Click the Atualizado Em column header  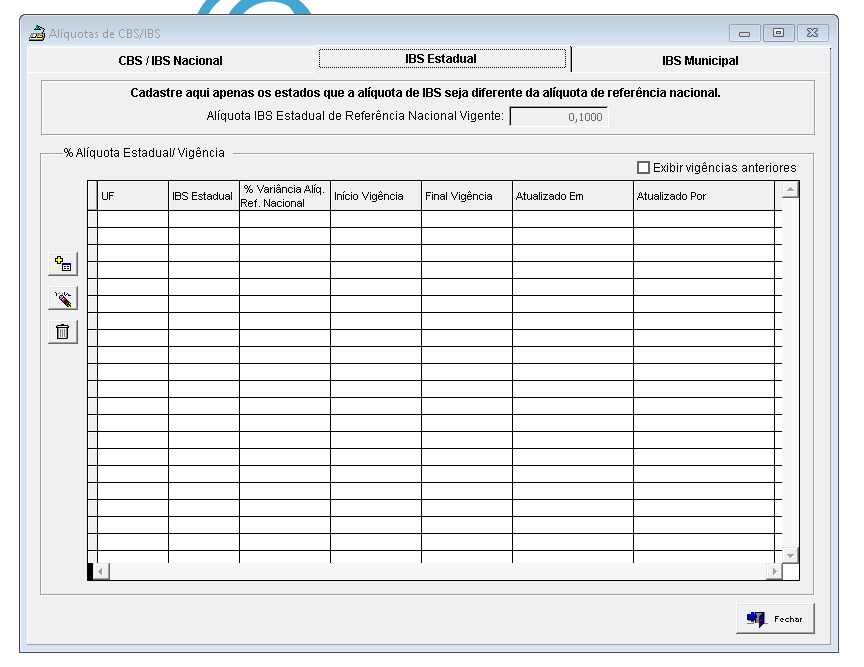click(x=572, y=196)
